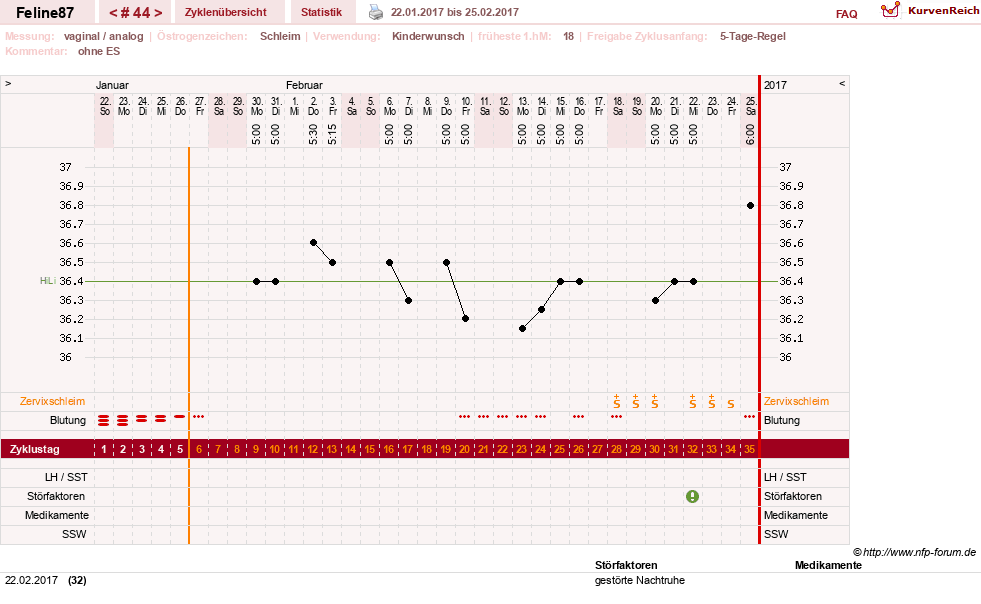This screenshot has width=981, height=604.
Task: Click the HLi label at 36.4
Action: pos(48,281)
